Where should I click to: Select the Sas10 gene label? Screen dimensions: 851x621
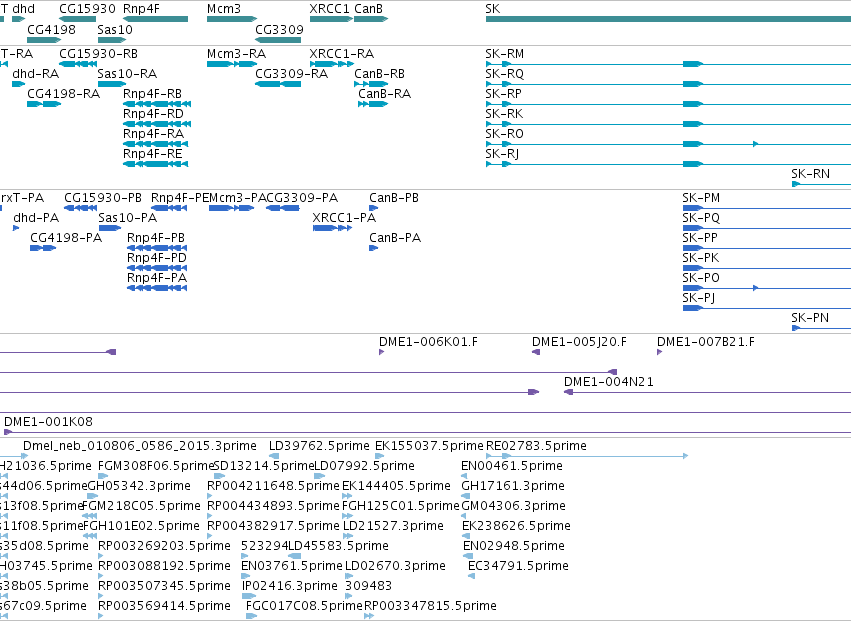click(115, 29)
